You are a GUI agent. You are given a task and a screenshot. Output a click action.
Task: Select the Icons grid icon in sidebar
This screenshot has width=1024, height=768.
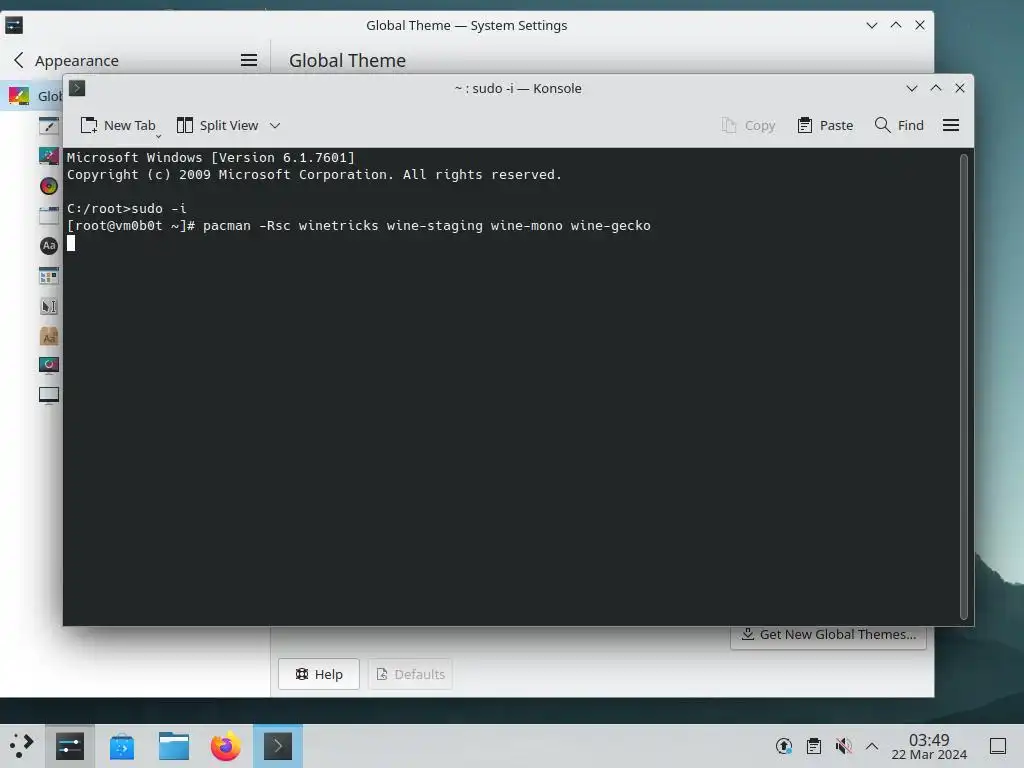coord(49,276)
